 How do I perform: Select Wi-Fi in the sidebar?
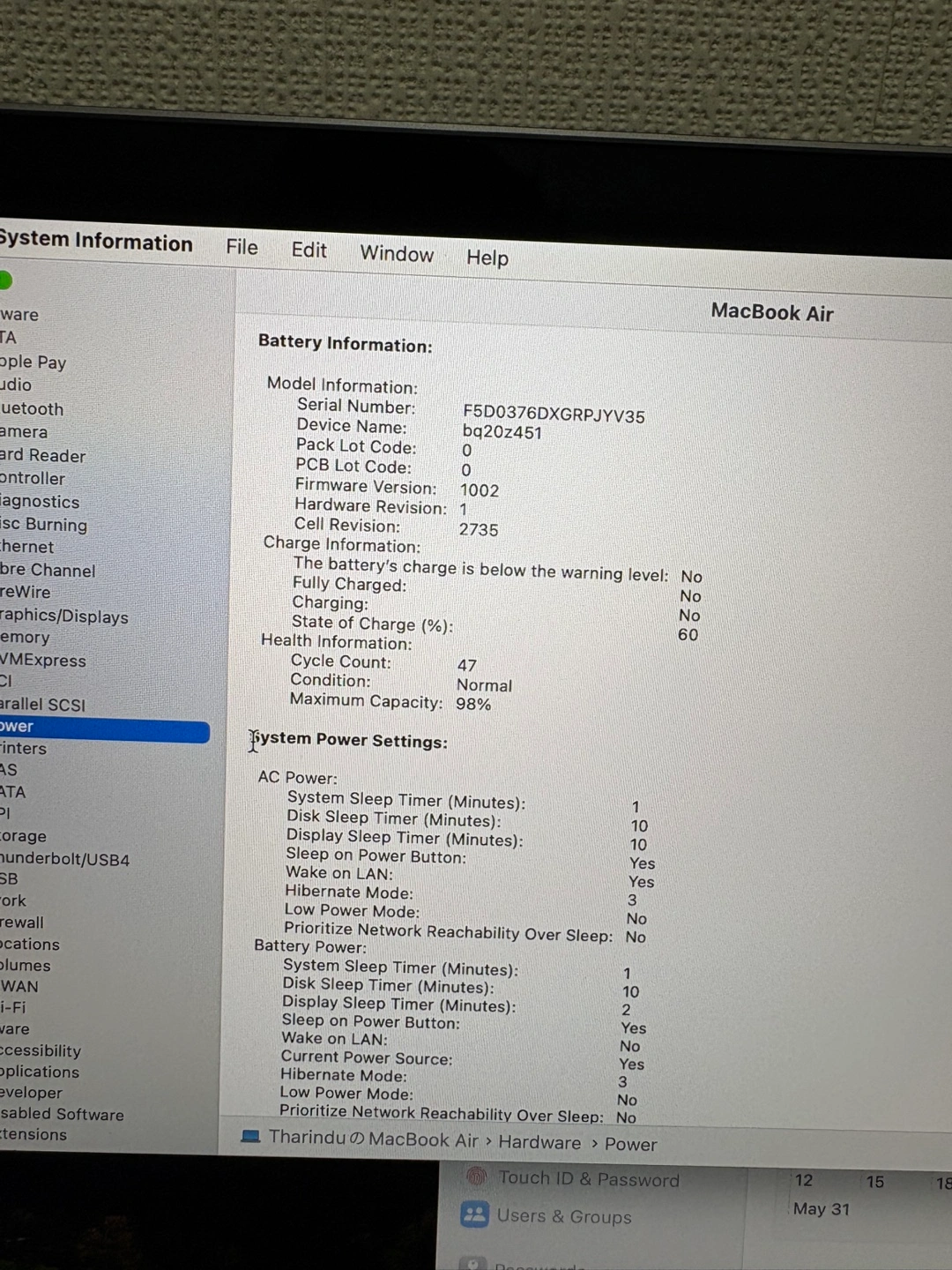pos(13,1007)
